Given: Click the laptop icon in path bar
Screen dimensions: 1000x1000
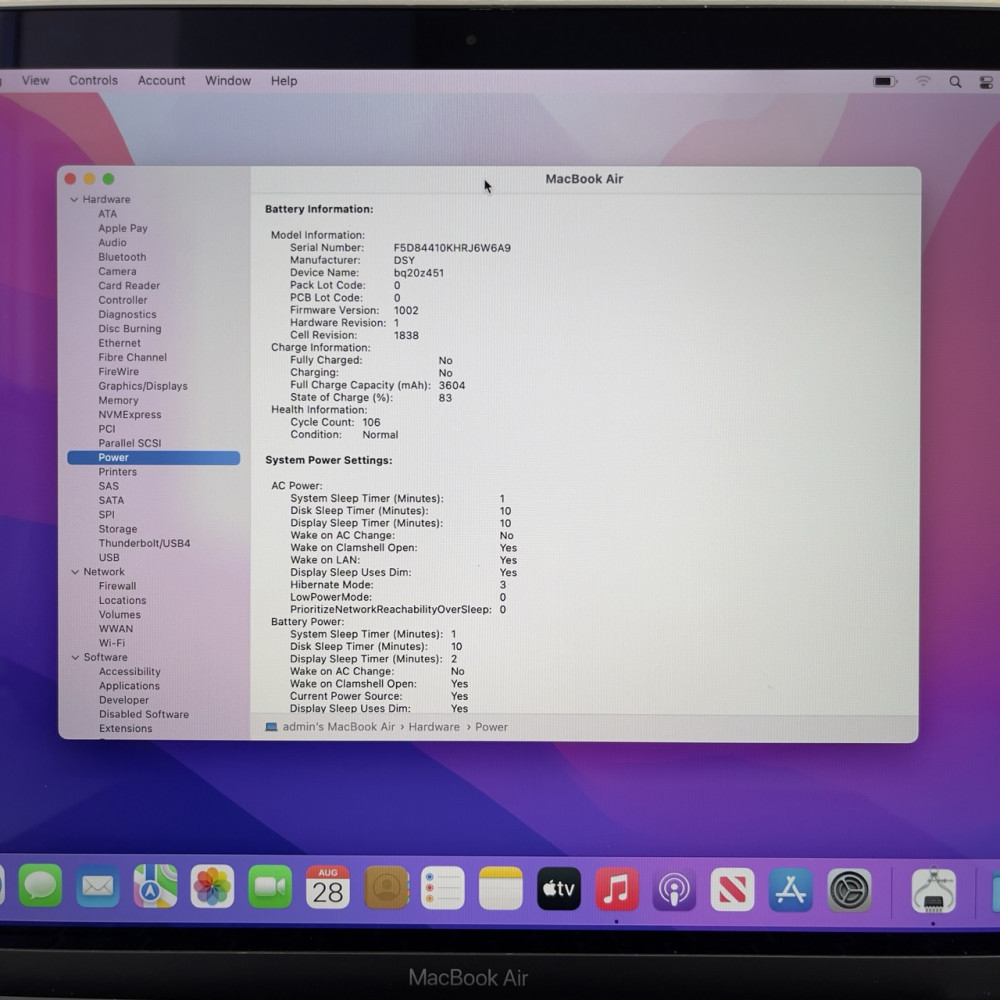Looking at the screenshot, I should 271,727.
